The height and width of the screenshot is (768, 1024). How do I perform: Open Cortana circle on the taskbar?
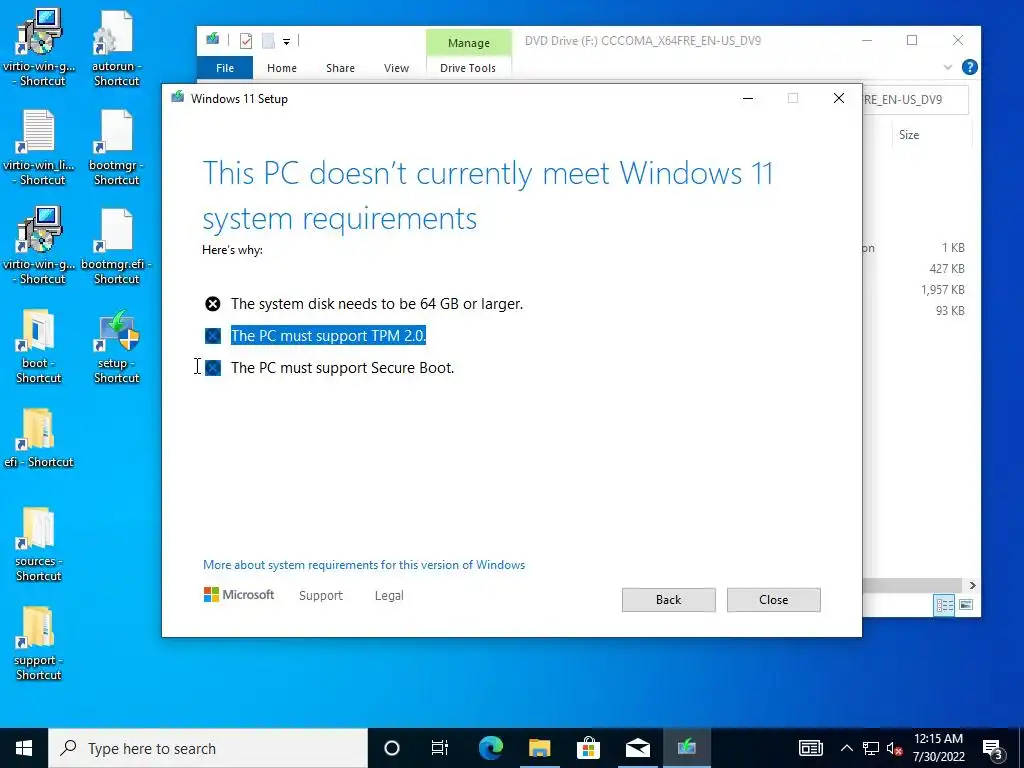coord(392,748)
